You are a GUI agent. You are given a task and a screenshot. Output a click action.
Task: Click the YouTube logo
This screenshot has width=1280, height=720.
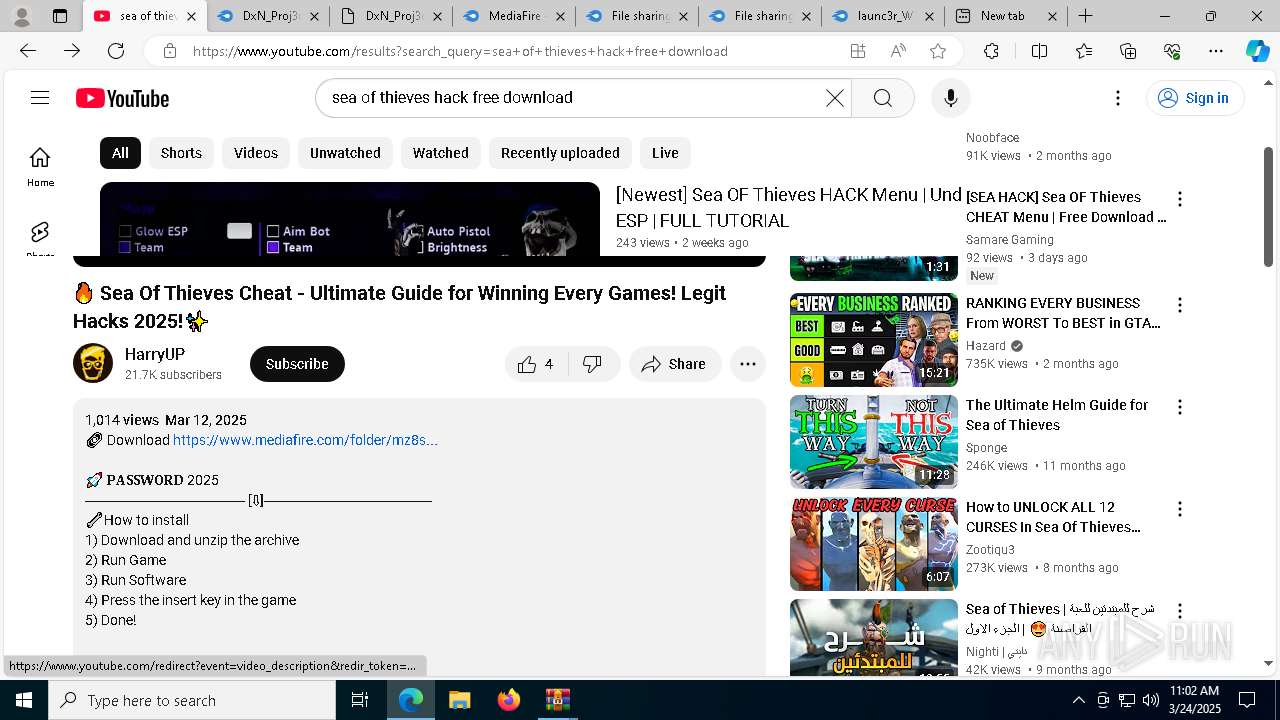[122, 98]
